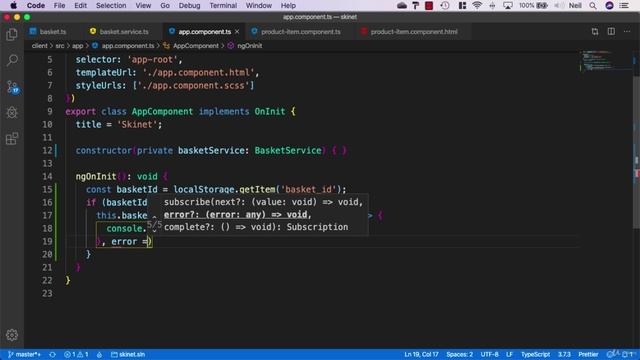This screenshot has width=640, height=360.
Task: Open the File menu
Action: click(59, 6)
